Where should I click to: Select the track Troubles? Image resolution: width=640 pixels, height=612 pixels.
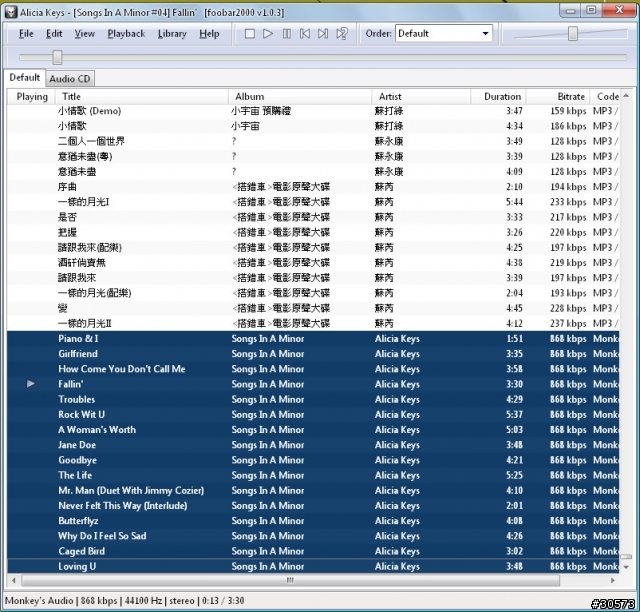click(x=313, y=399)
